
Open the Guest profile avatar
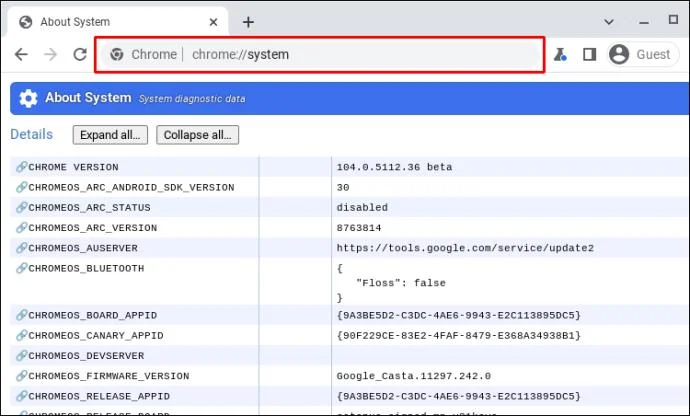coord(619,55)
